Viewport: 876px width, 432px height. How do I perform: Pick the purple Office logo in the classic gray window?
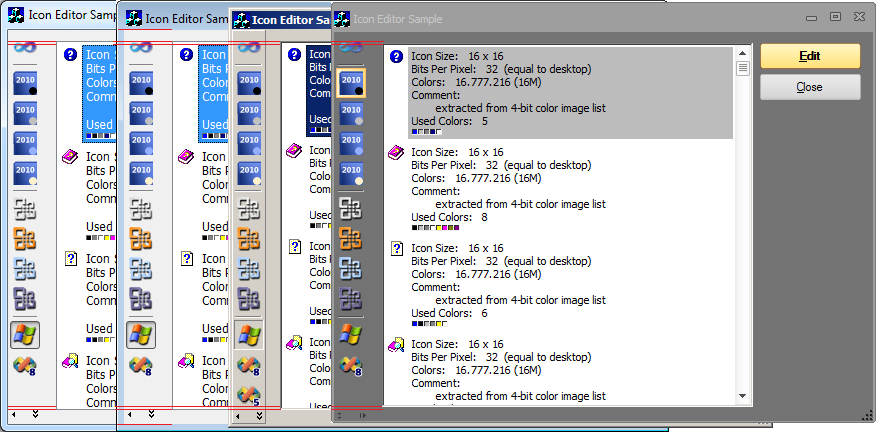(249, 298)
